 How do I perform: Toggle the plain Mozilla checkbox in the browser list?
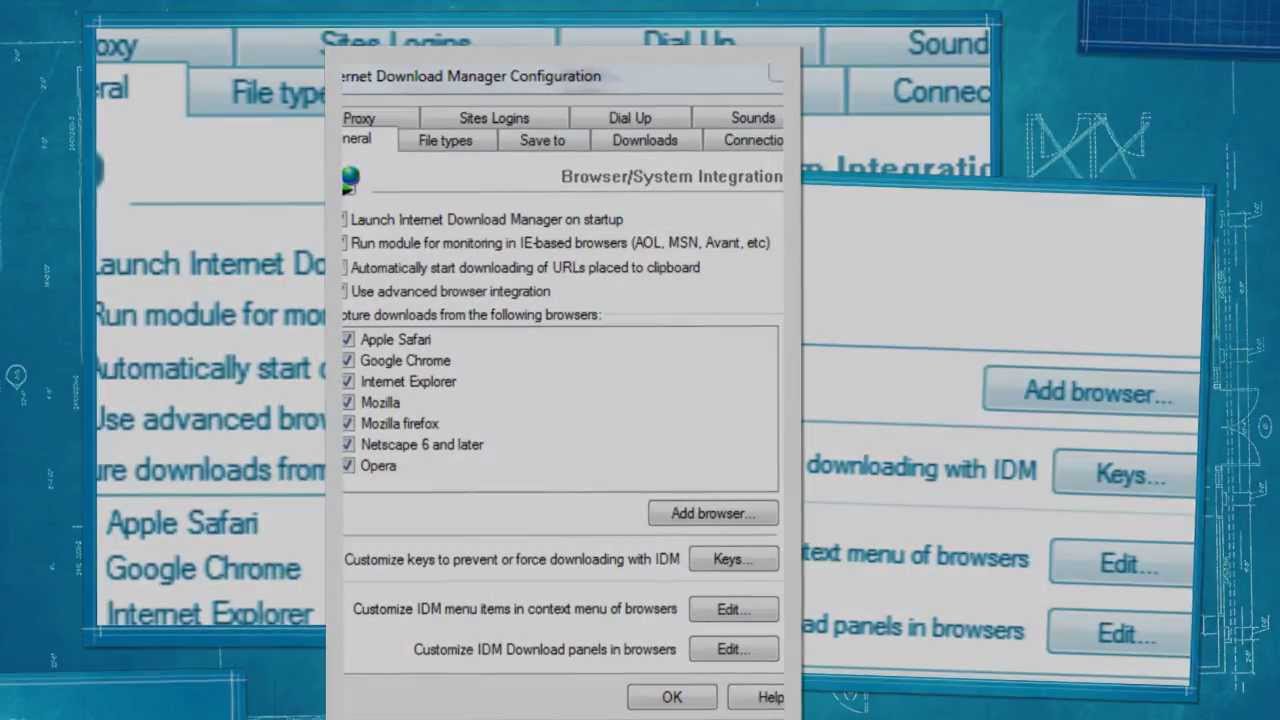(348, 402)
